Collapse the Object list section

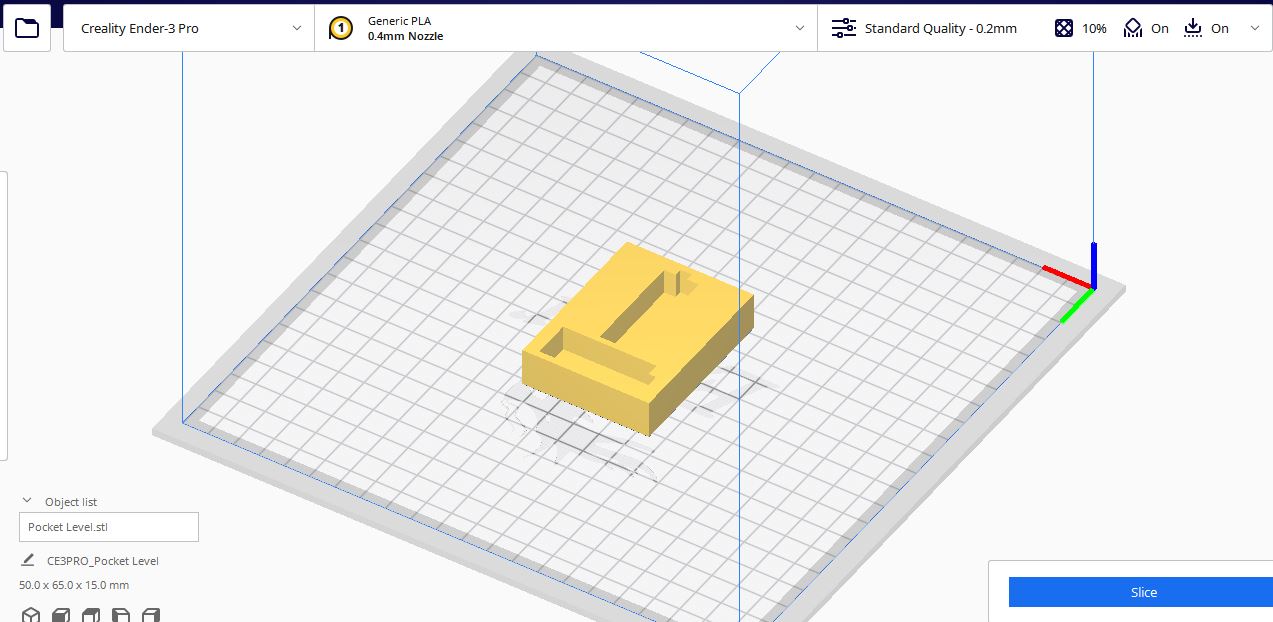tap(26, 502)
